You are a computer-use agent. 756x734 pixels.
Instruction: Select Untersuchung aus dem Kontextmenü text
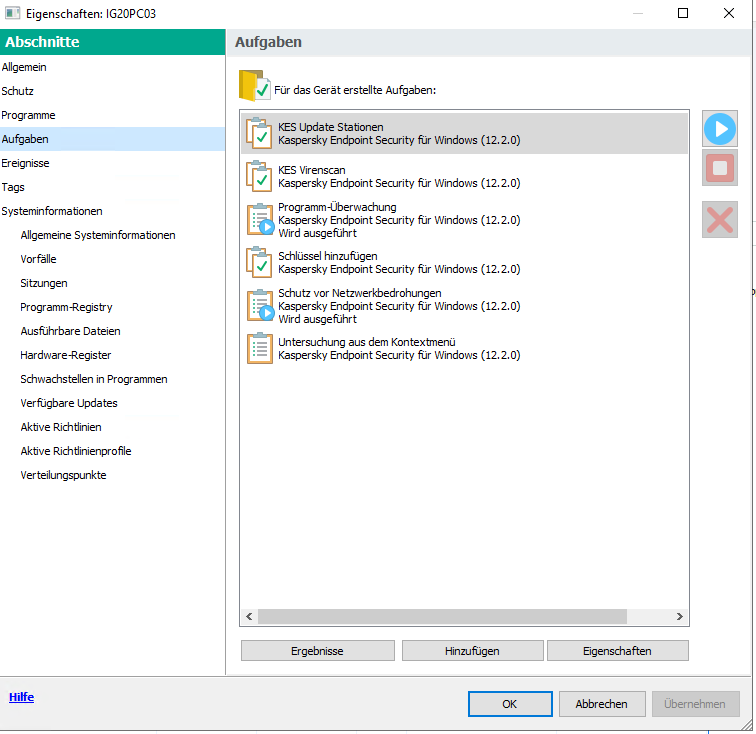(366, 342)
